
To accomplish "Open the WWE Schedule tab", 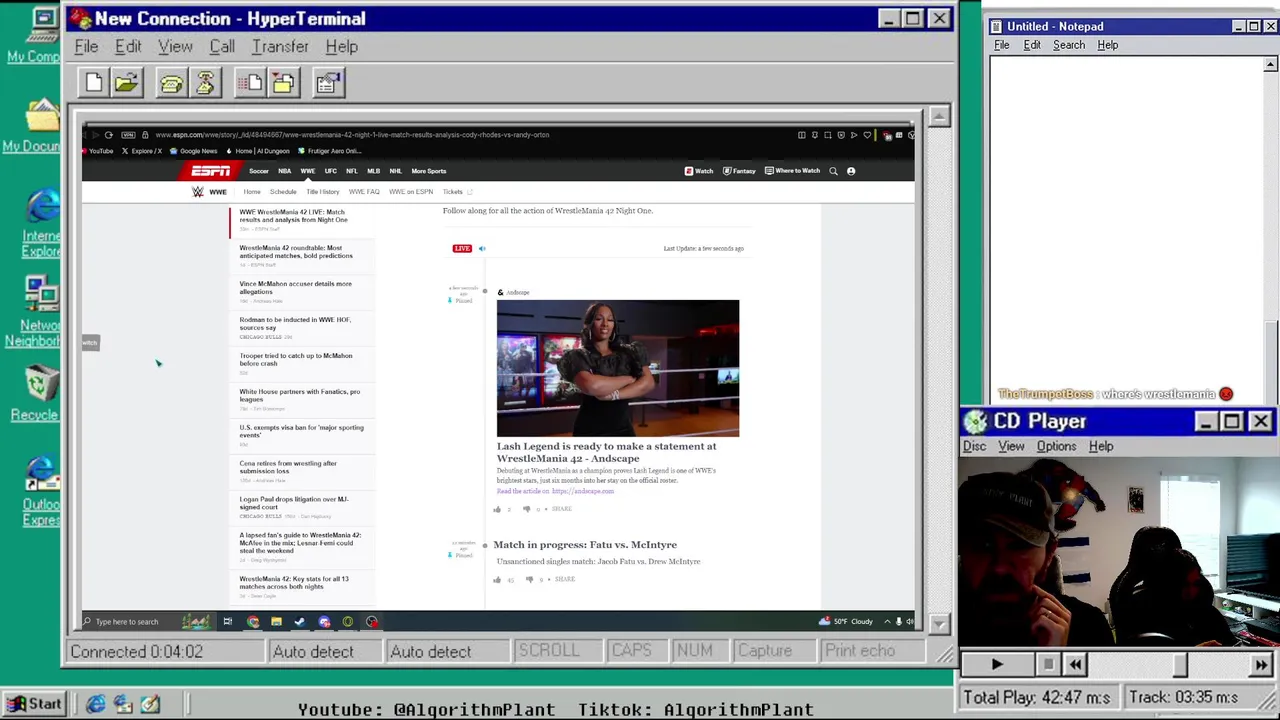I will coord(283,192).
